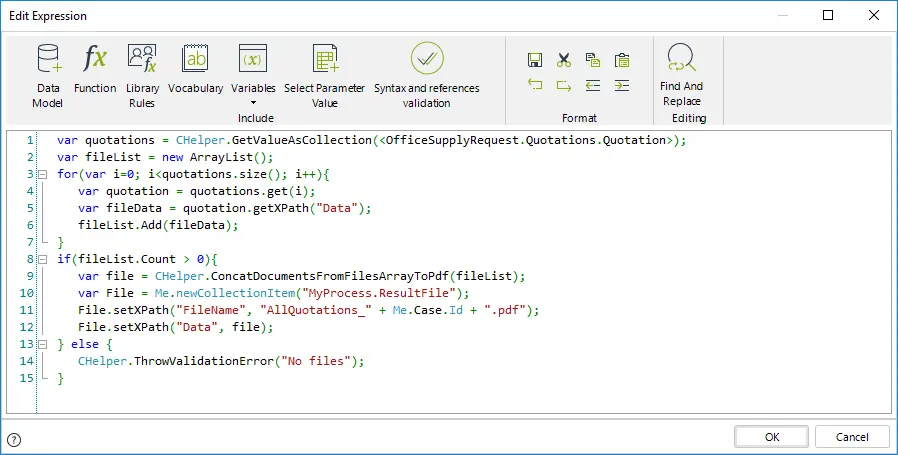Click "fileList.Count" on line 8

[x=127, y=259]
